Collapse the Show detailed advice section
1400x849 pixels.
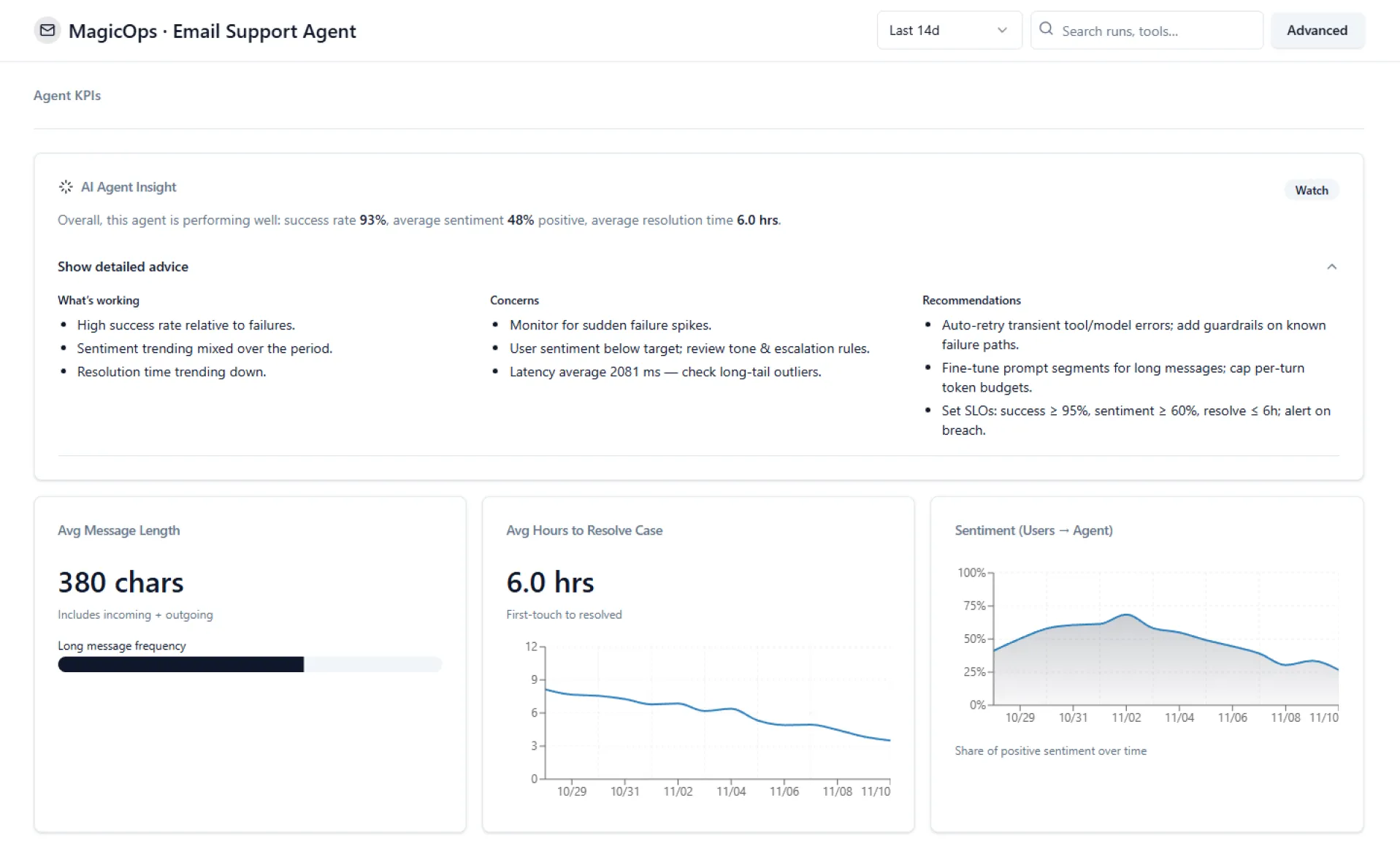pyautogui.click(x=123, y=267)
